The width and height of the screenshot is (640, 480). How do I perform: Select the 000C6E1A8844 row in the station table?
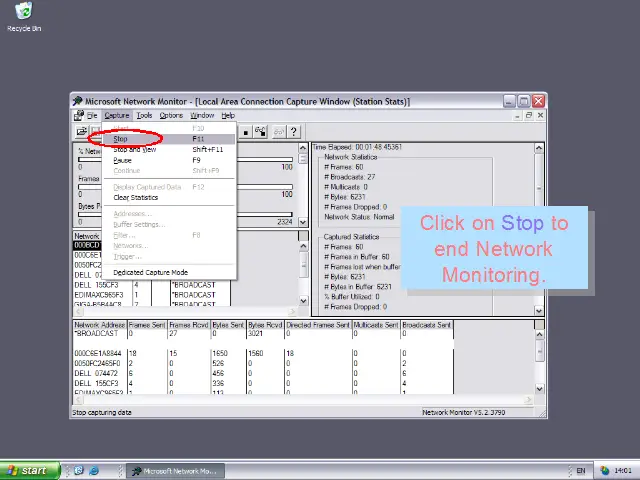(x=263, y=353)
